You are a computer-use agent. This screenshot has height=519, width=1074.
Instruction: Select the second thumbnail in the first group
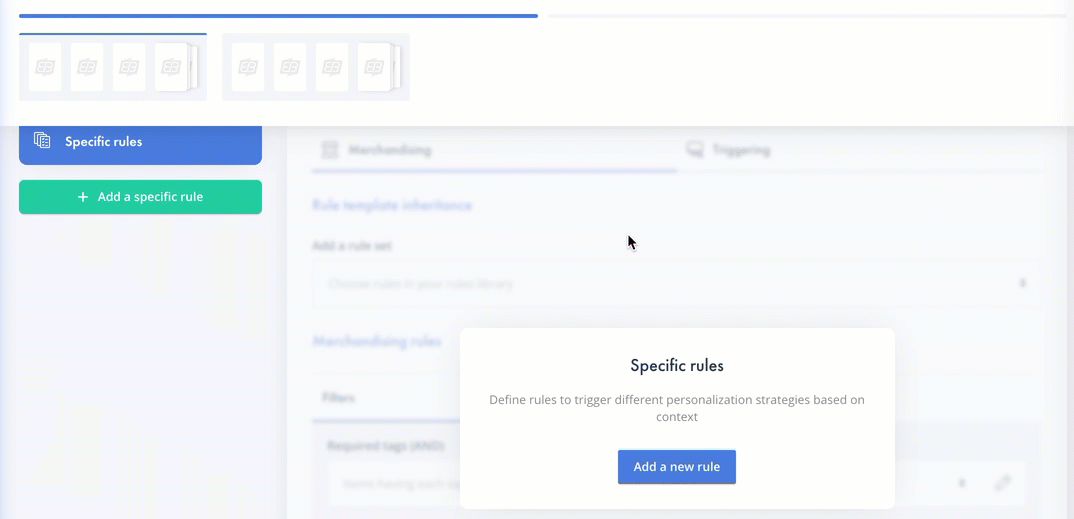(87, 67)
